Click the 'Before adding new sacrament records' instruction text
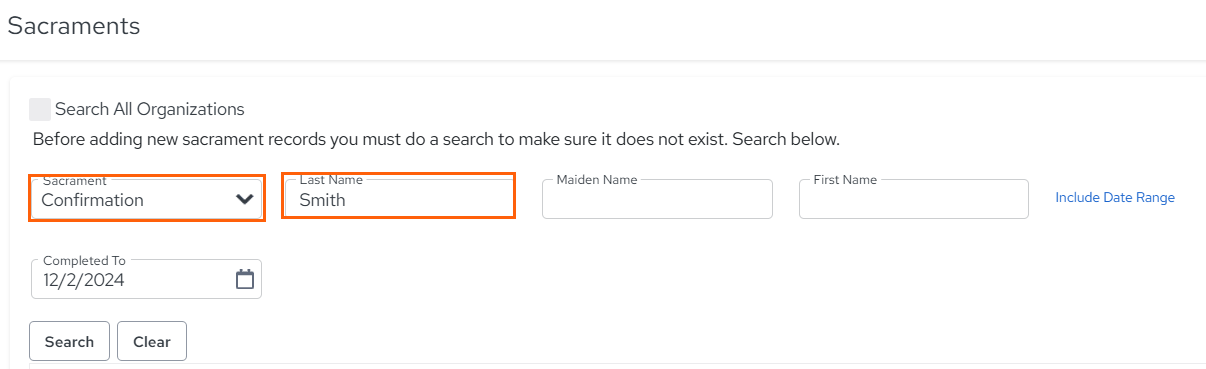The width and height of the screenshot is (1206, 369). click(436, 139)
